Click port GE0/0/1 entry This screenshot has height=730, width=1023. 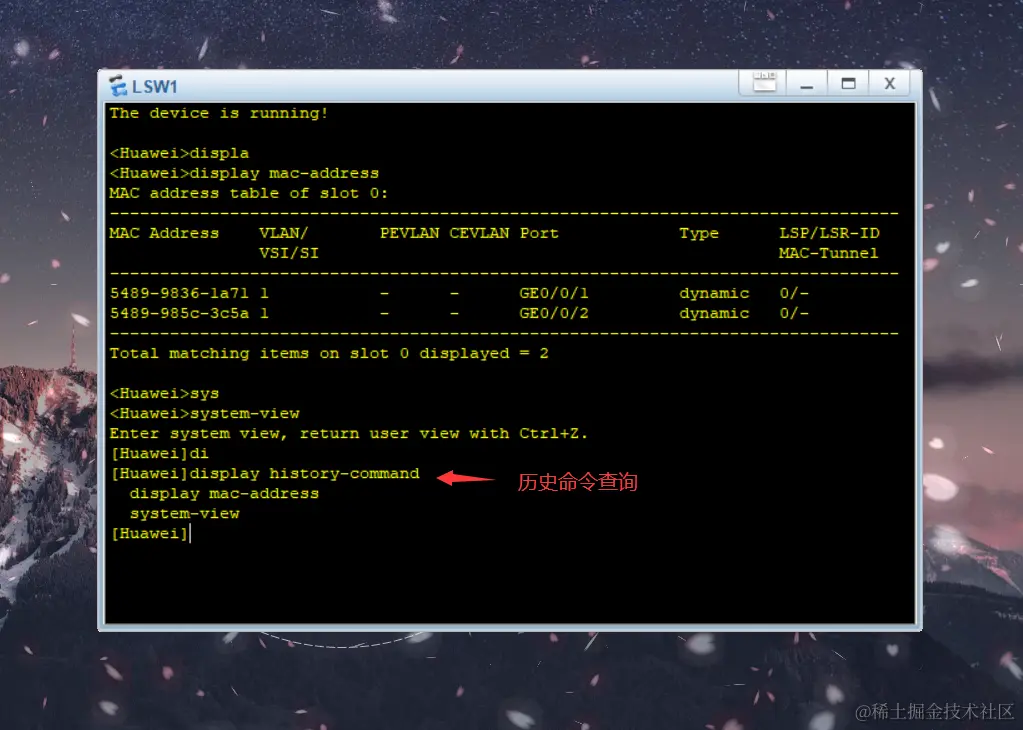point(554,293)
